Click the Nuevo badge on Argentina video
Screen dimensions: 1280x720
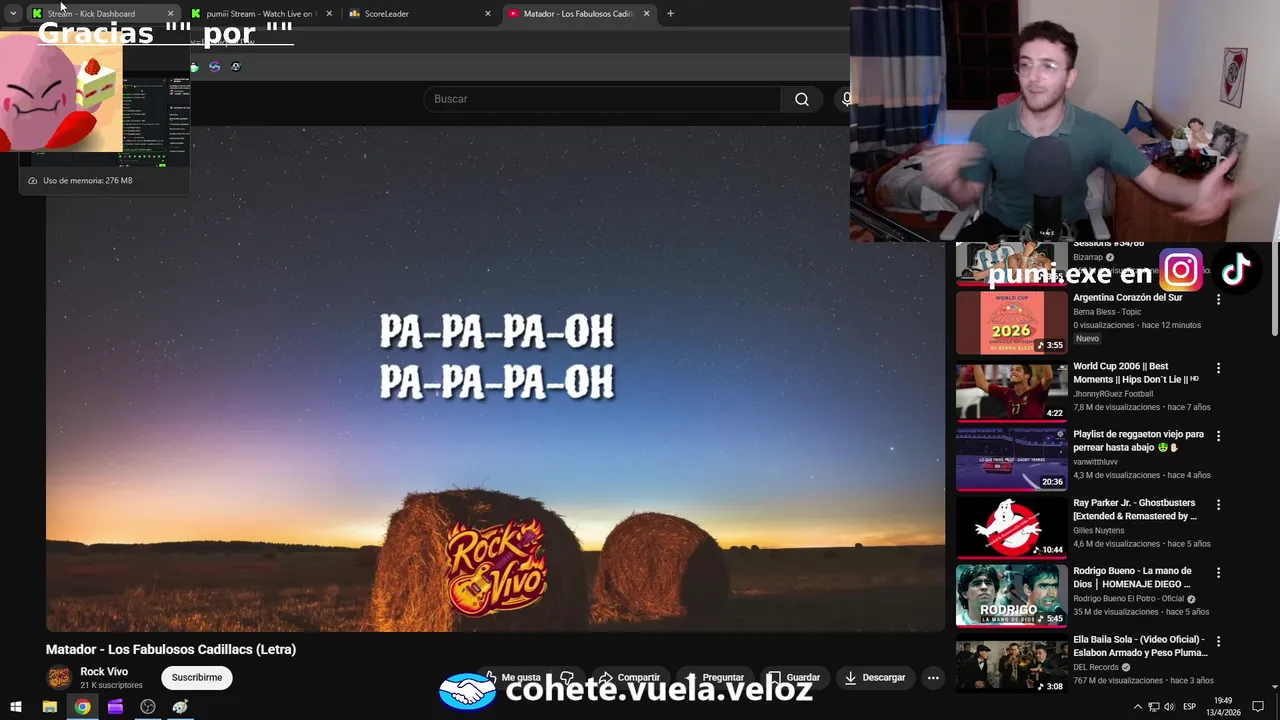[1087, 339]
